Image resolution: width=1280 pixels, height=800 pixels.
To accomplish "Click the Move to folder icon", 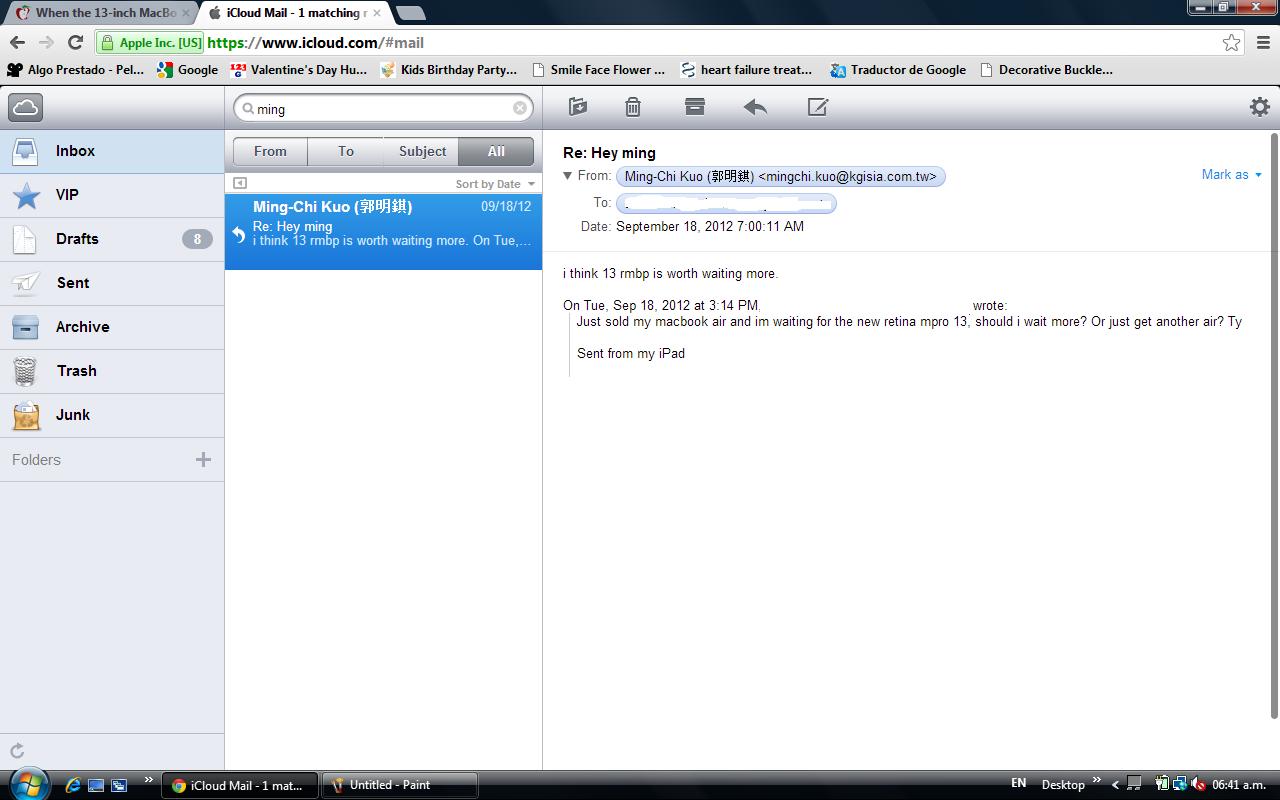I will tap(577, 107).
